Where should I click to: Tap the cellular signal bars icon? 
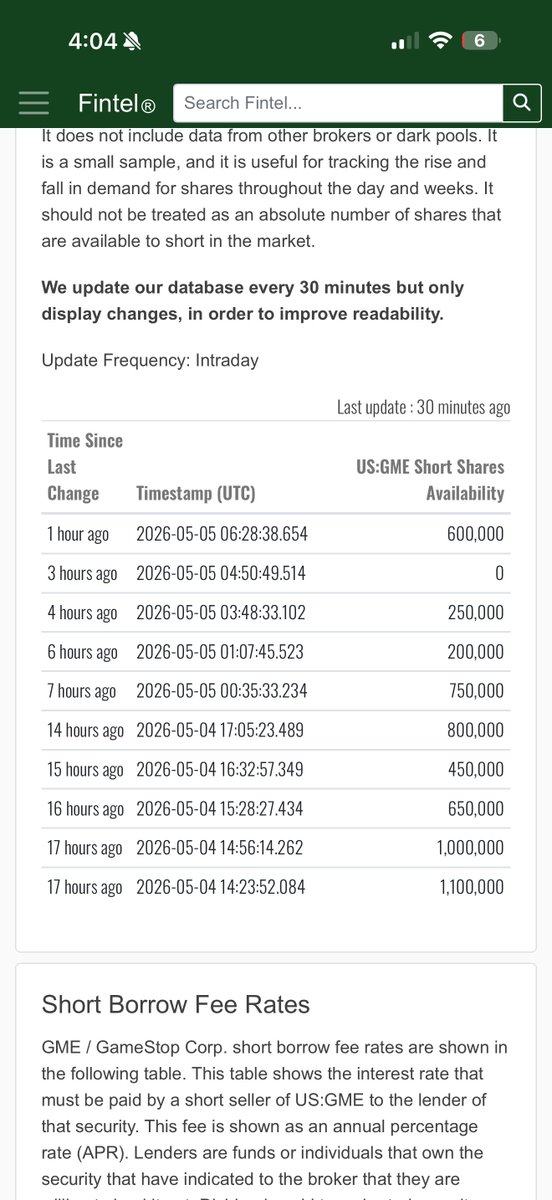[x=404, y=42]
